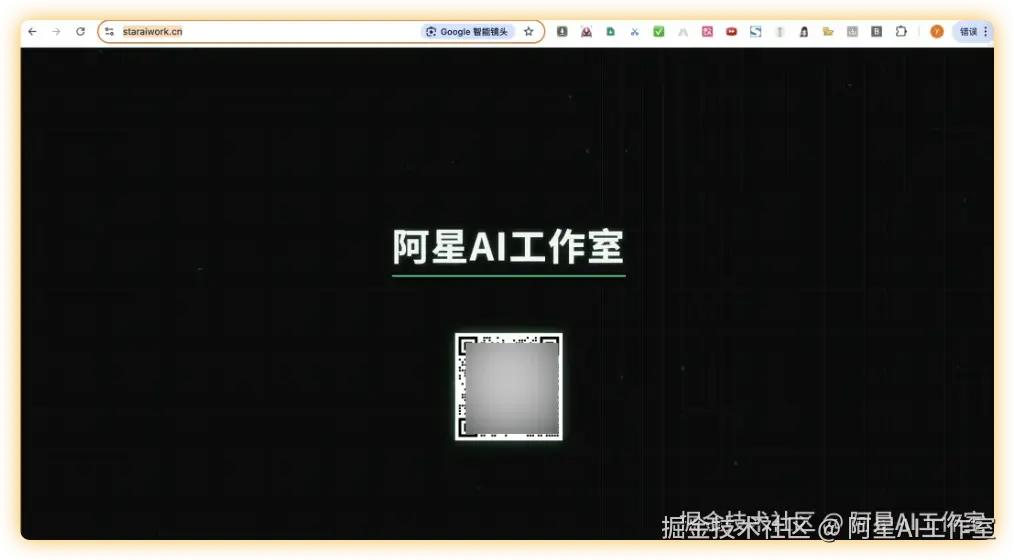The height and width of the screenshot is (560, 1014).
Task: Click the 阿星AI工作室 heading
Action: [x=508, y=247]
